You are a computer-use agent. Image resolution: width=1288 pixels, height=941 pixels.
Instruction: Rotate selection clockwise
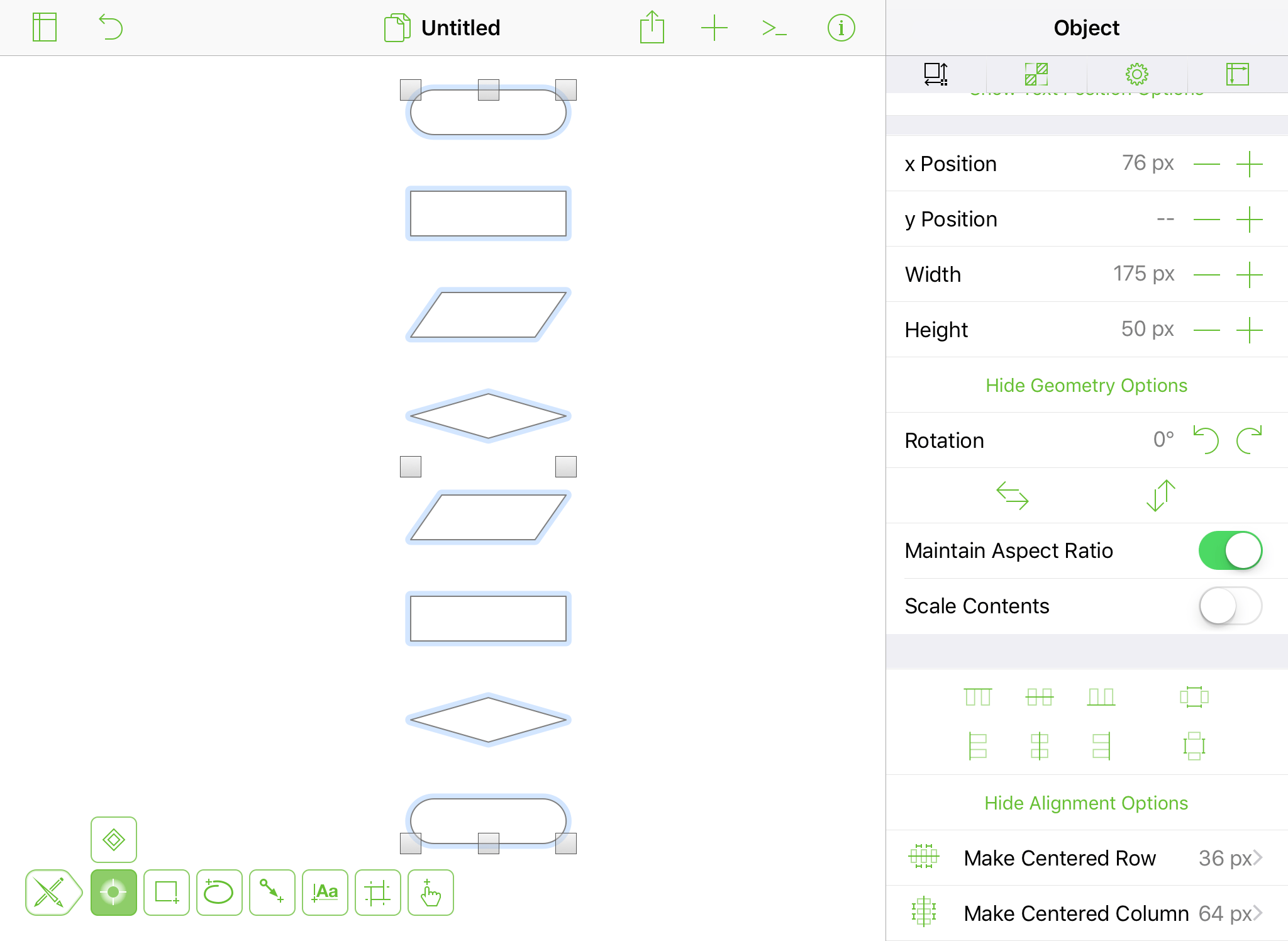1249,440
